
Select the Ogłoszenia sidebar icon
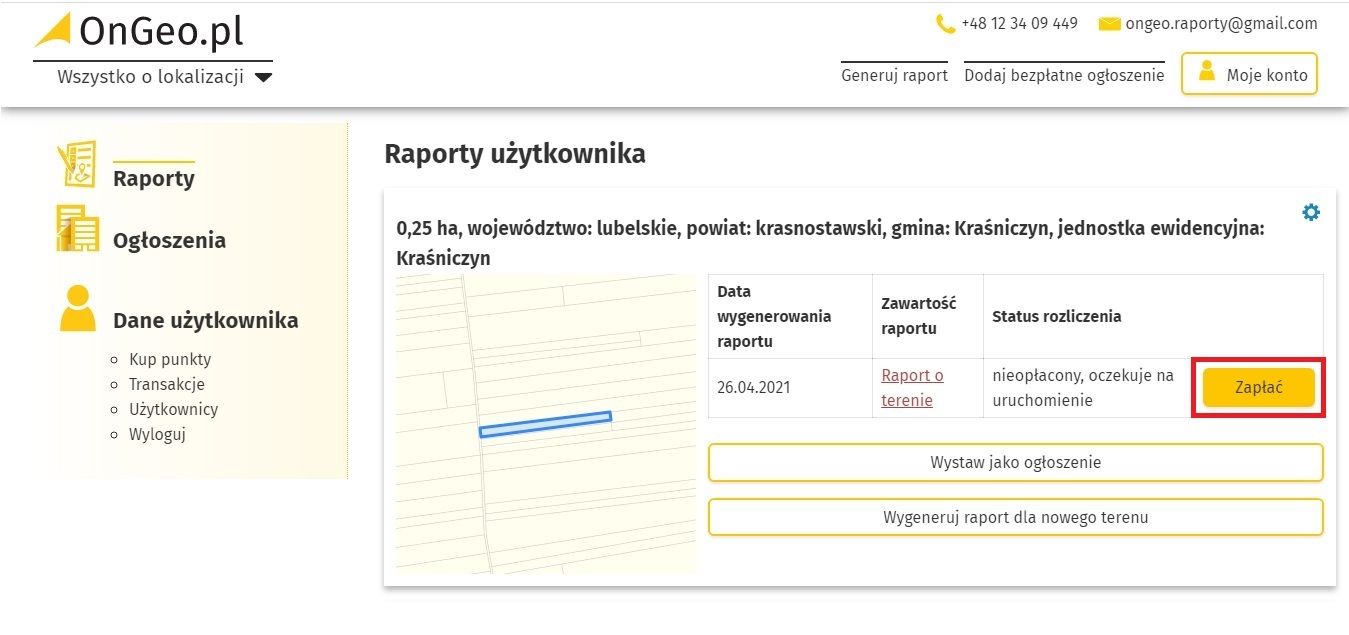tap(77, 228)
